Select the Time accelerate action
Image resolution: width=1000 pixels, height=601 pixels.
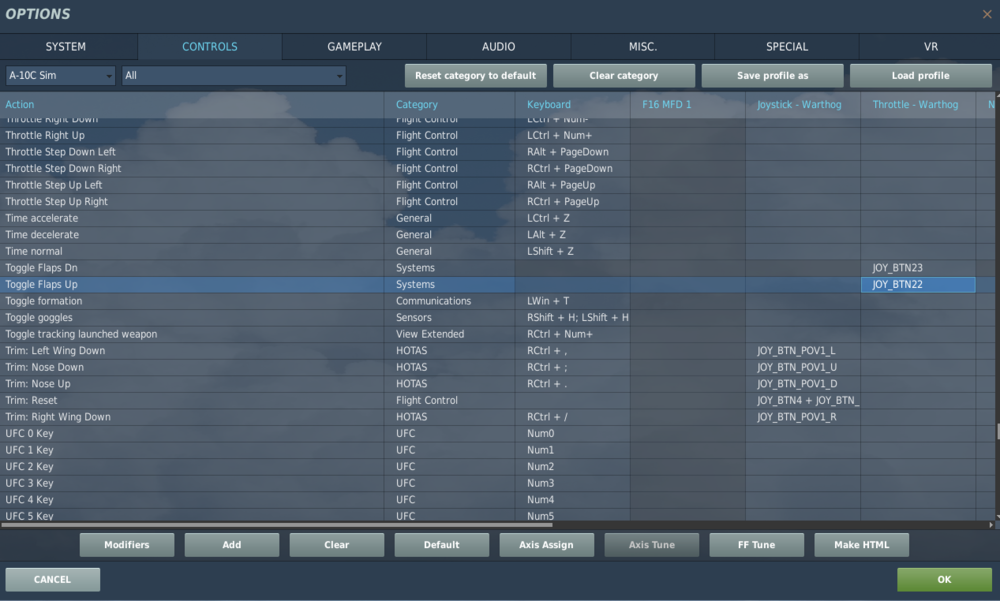191,218
